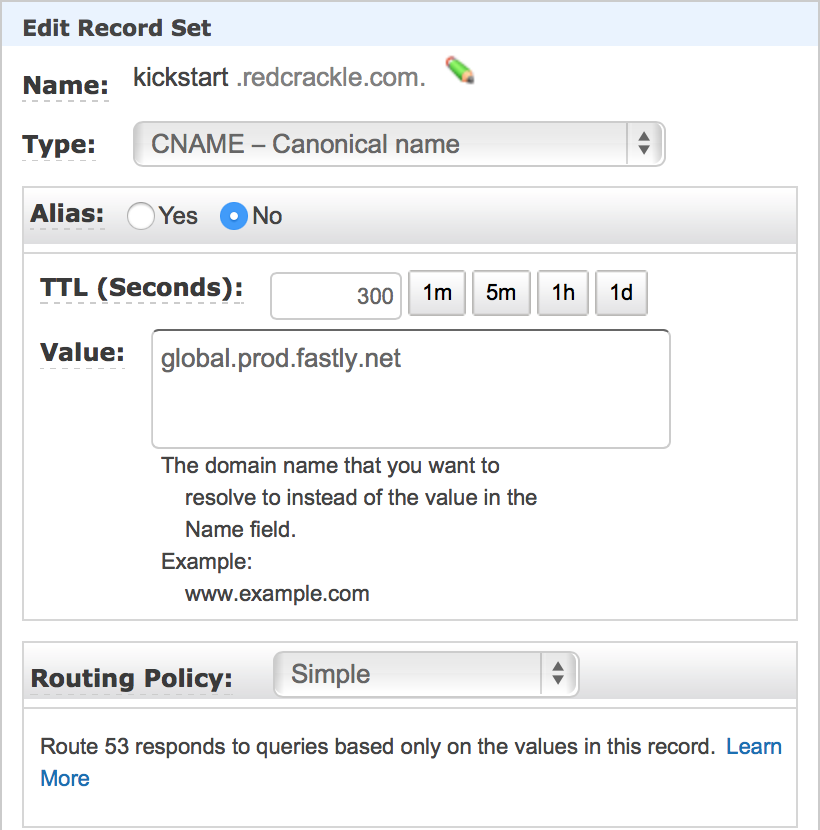Image resolution: width=820 pixels, height=830 pixels.
Task: Set TTL with the 1h button
Action: coord(563,293)
